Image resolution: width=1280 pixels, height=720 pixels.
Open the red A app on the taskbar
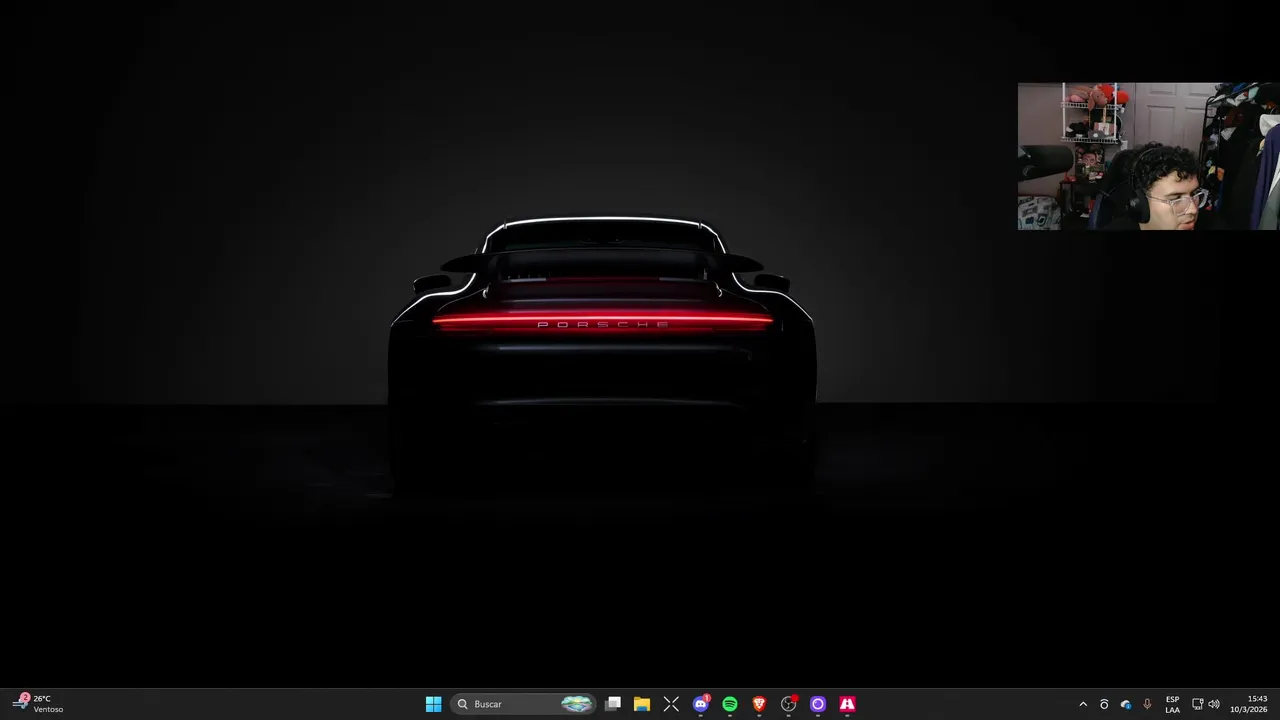(x=847, y=704)
